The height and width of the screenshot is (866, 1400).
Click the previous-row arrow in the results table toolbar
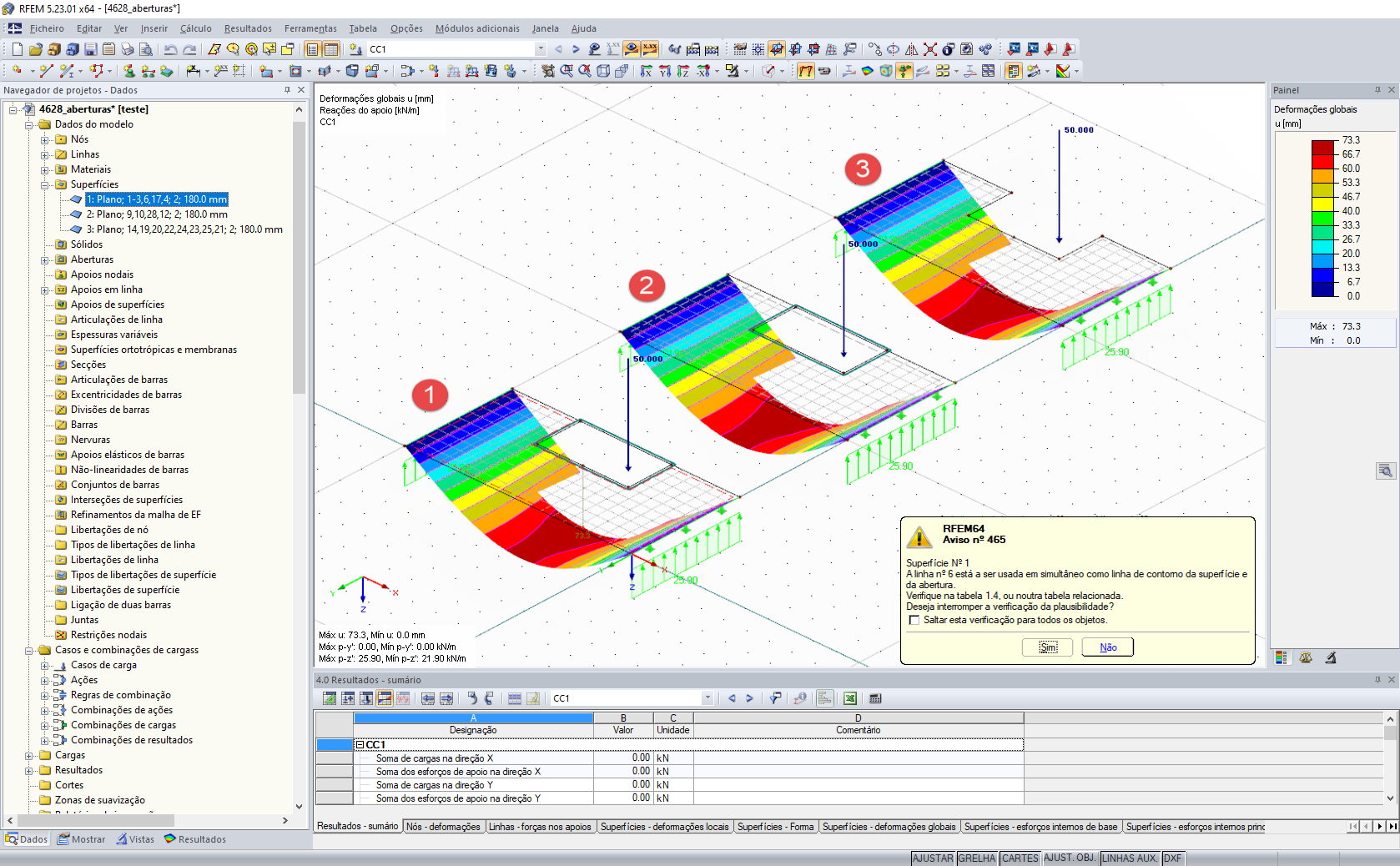[x=732, y=698]
